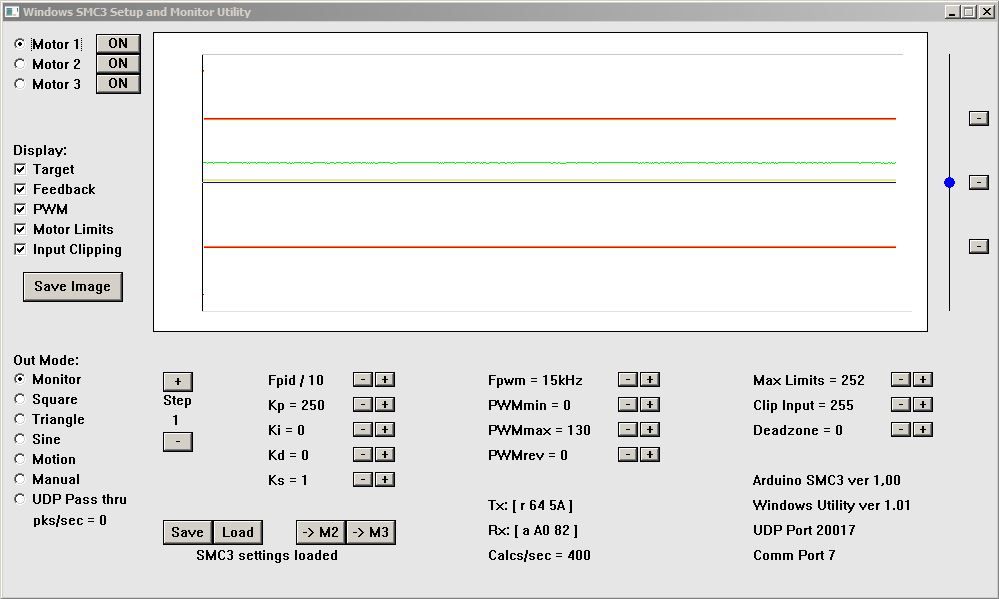Decrease Ks value
The height and width of the screenshot is (599, 999).
point(363,479)
